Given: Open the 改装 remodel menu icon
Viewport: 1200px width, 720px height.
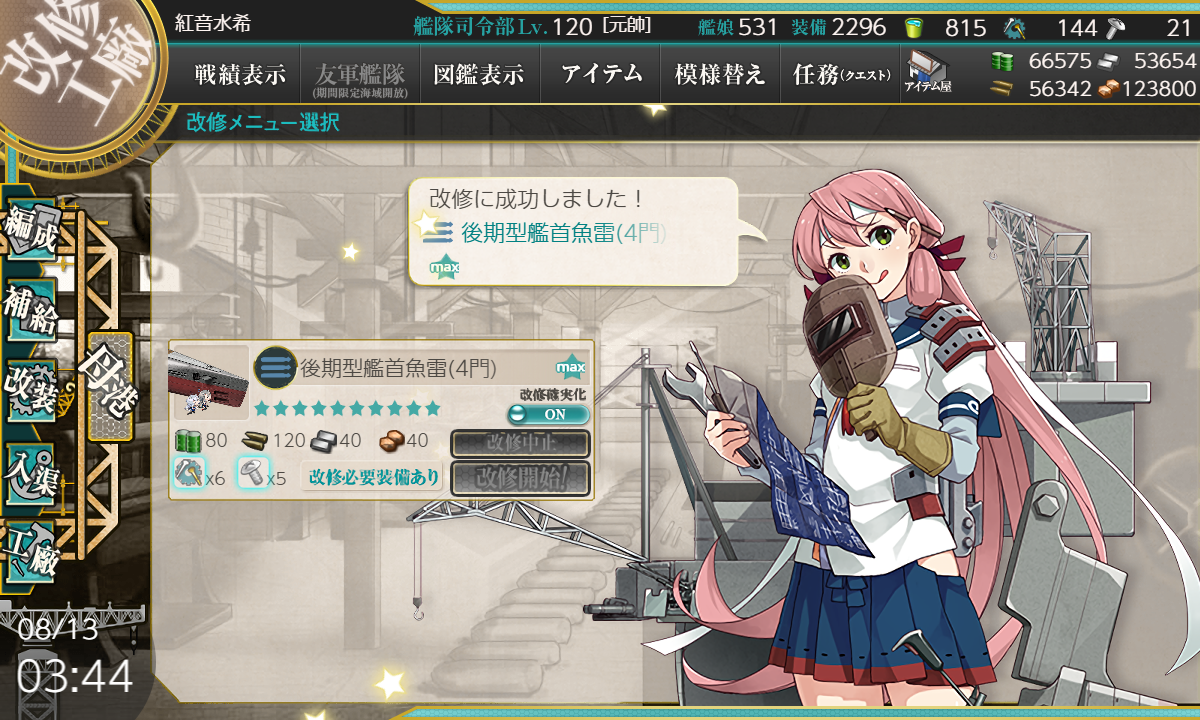Looking at the screenshot, I should [x=28, y=393].
